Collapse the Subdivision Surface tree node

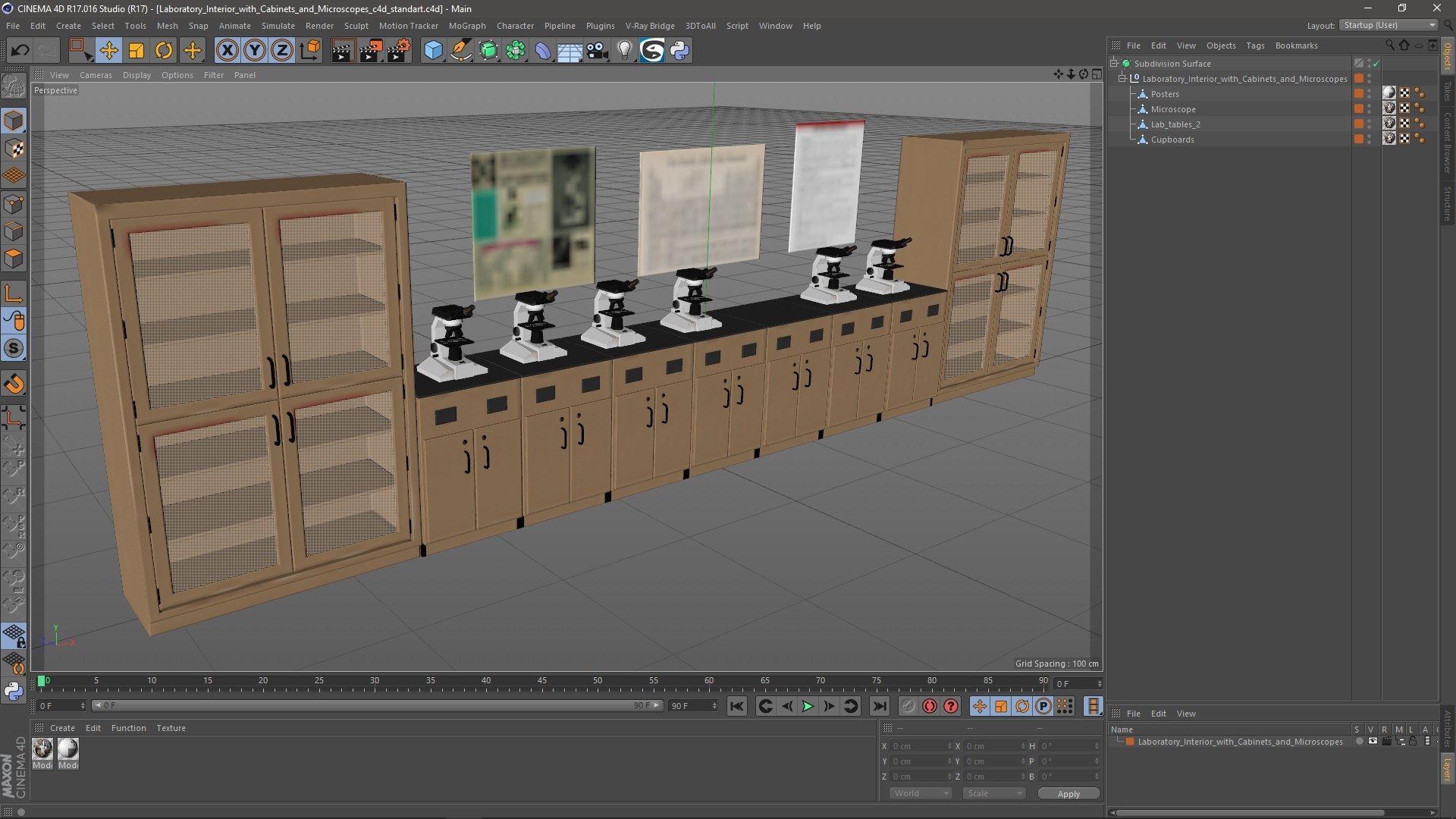(x=1114, y=64)
